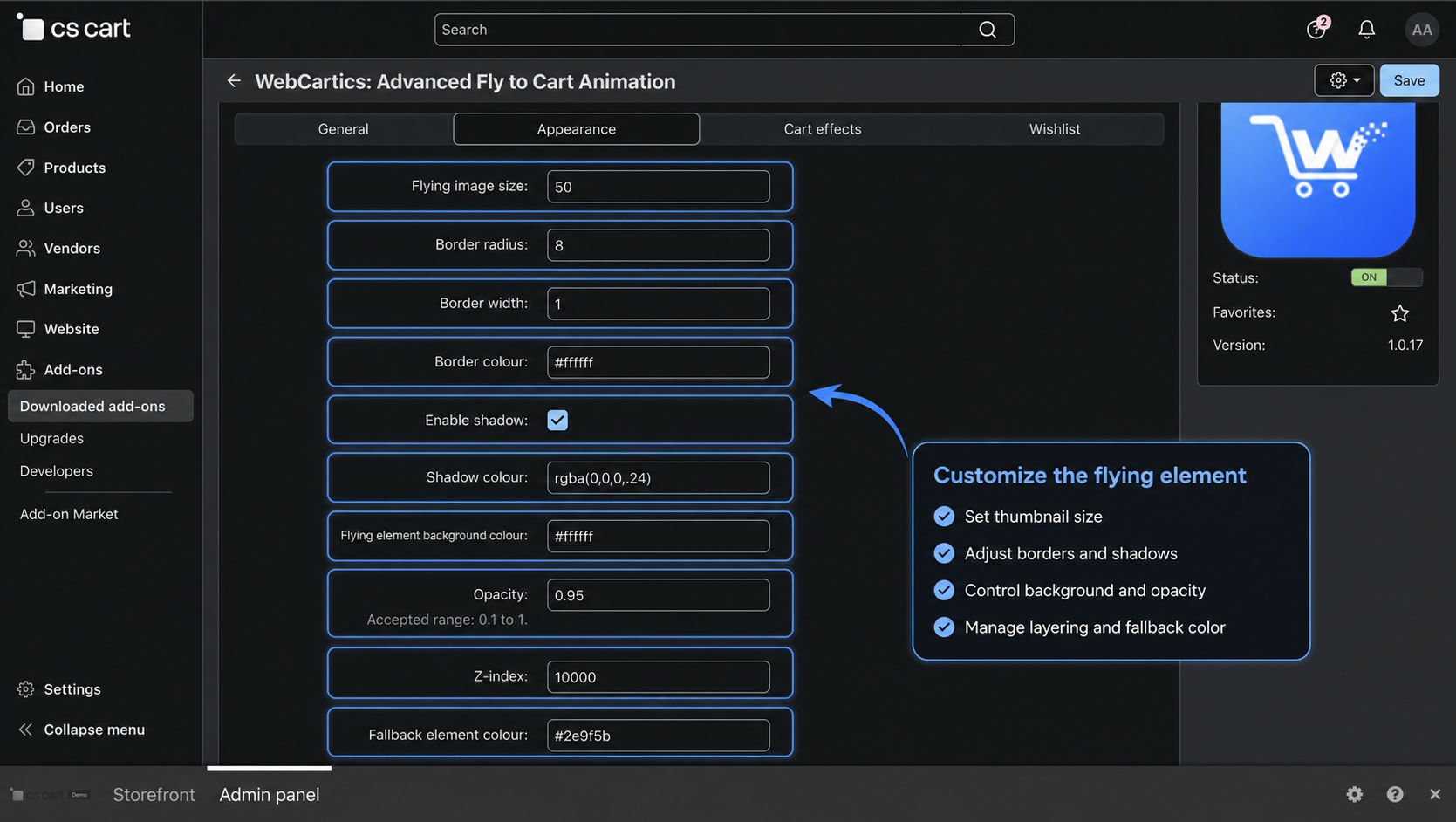
Task: Switch to Storefront view
Action: click(x=154, y=795)
